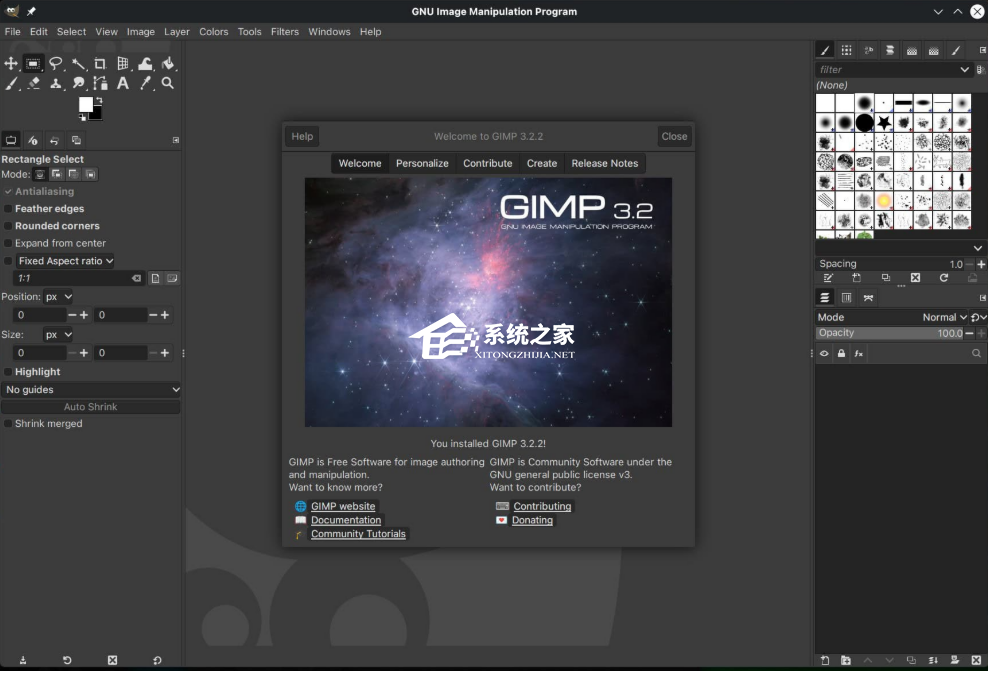
Task: Select the Move tool
Action: [11, 63]
